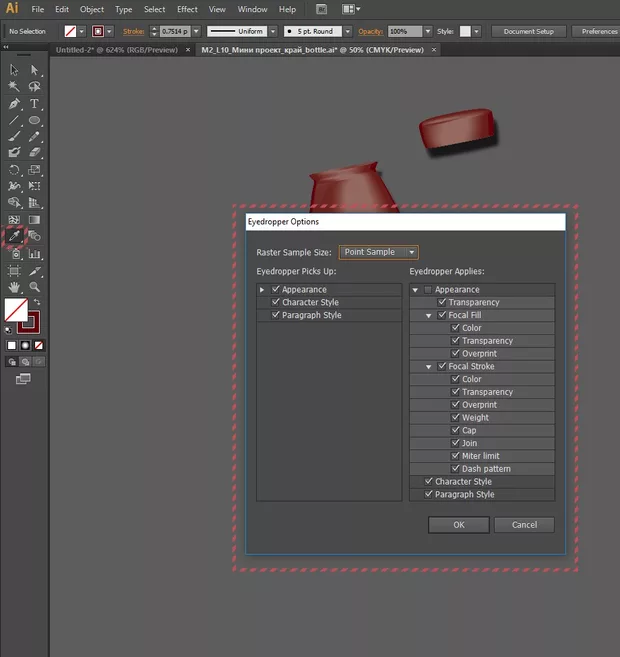Image resolution: width=620 pixels, height=657 pixels.
Task: Open the Effect menu
Action: [x=187, y=9]
